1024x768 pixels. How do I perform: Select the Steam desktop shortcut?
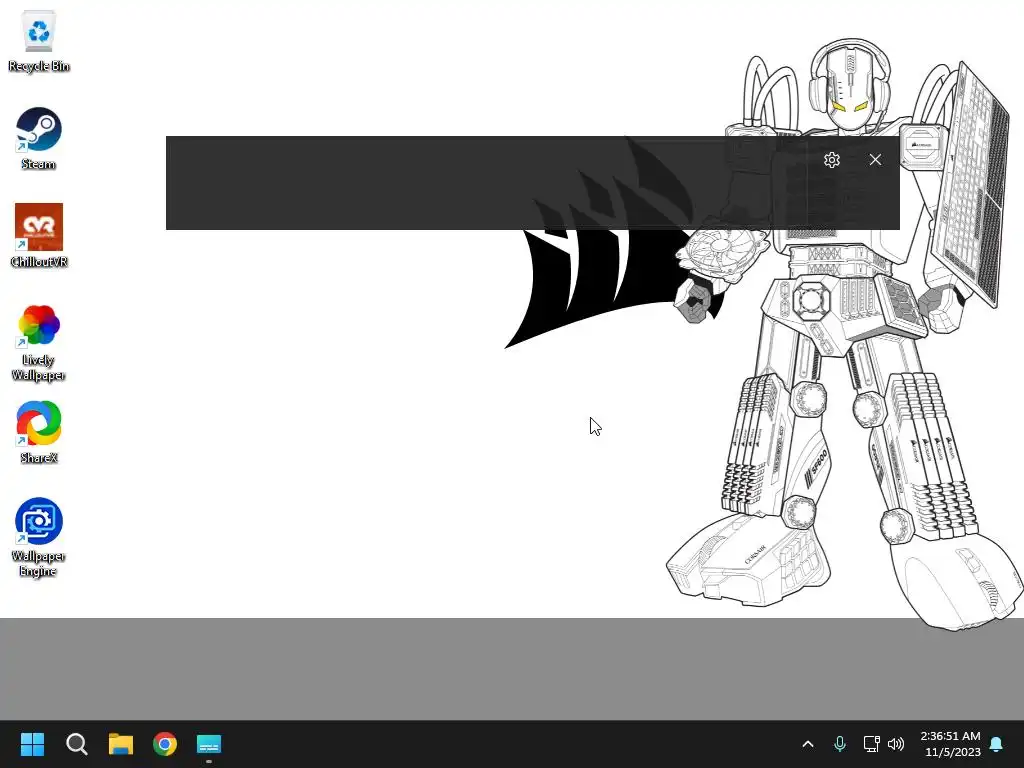coord(39,138)
